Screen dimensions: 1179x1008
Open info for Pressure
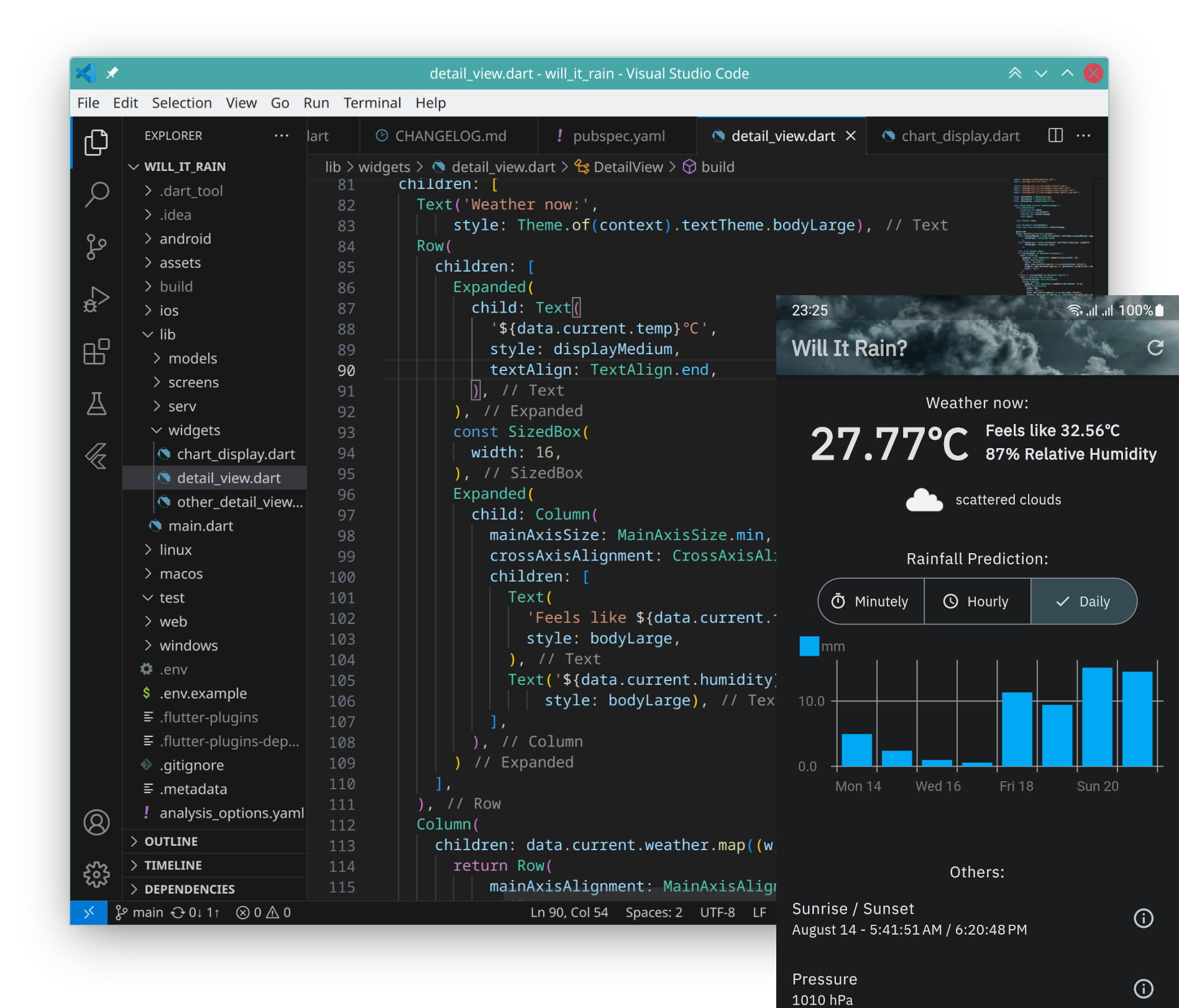[1144, 988]
